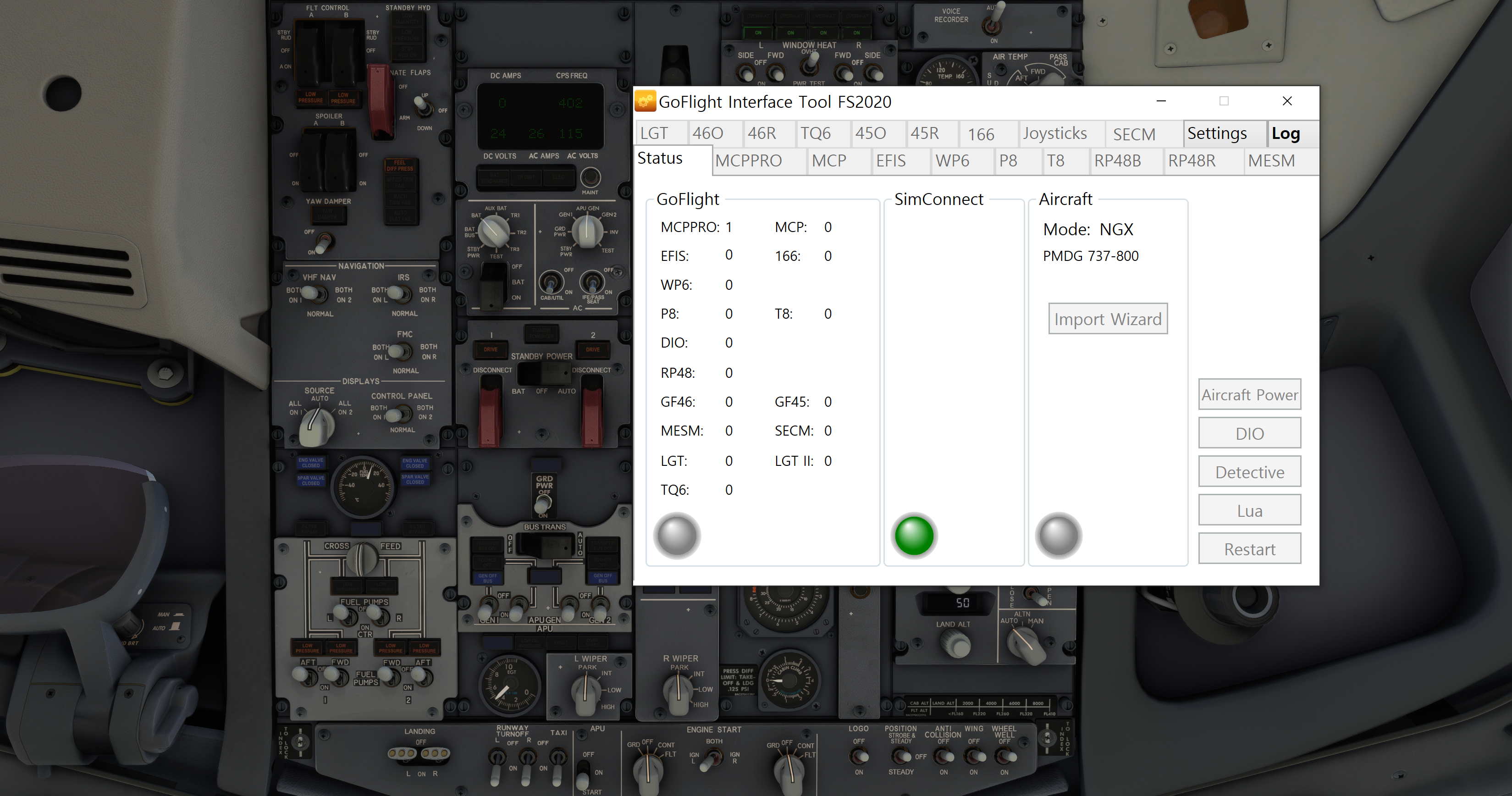
Task: Click the grey GoFlight status indicator light
Action: (x=677, y=536)
